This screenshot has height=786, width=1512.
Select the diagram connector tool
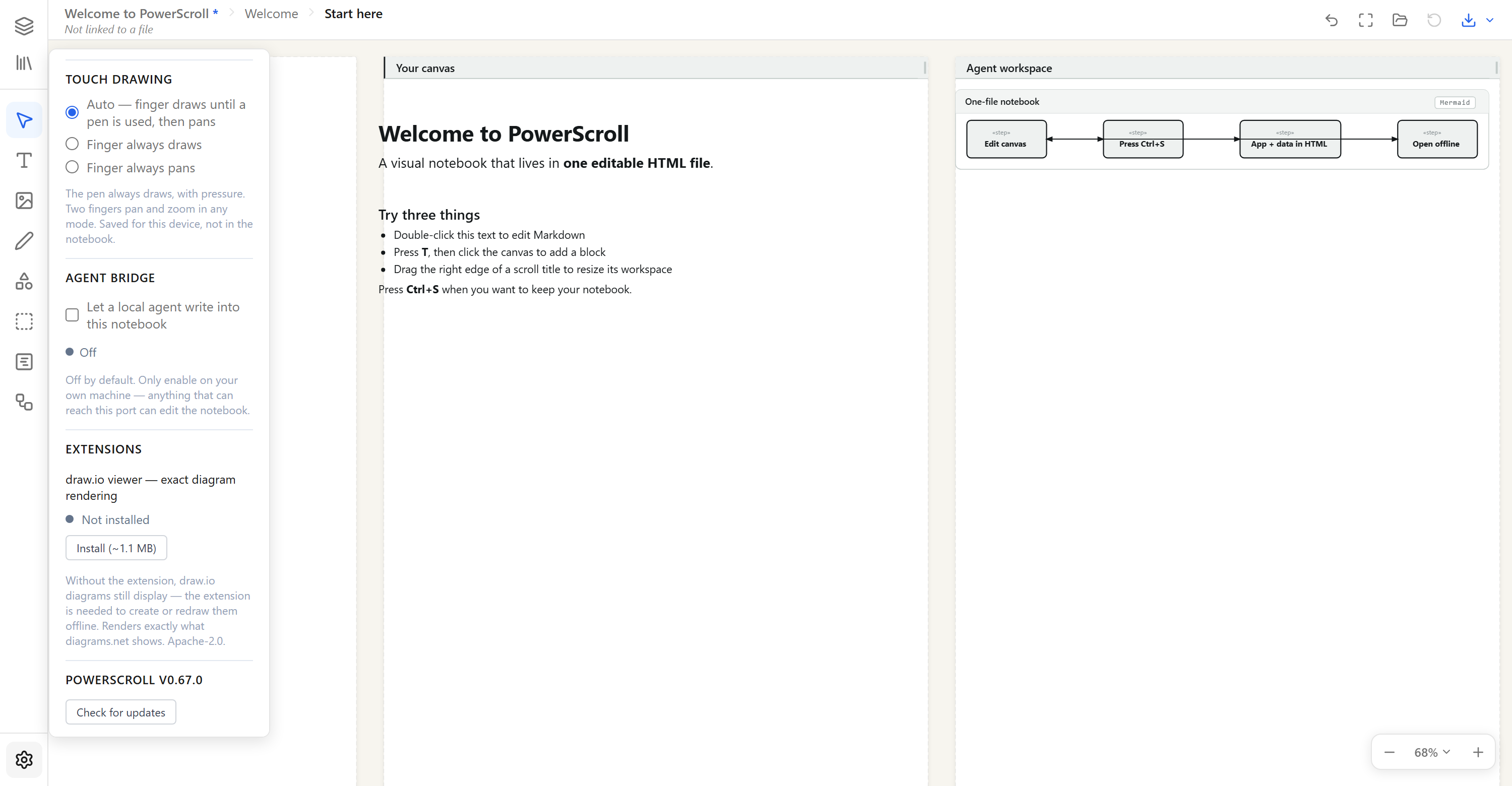click(24, 402)
